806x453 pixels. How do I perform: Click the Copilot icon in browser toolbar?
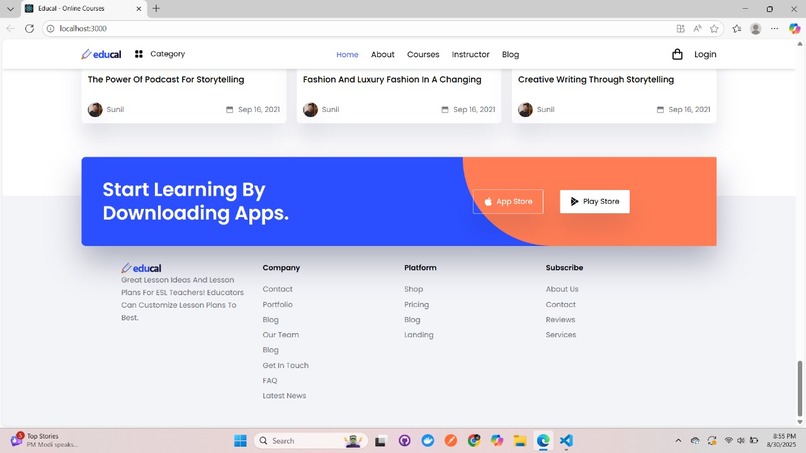tap(794, 29)
